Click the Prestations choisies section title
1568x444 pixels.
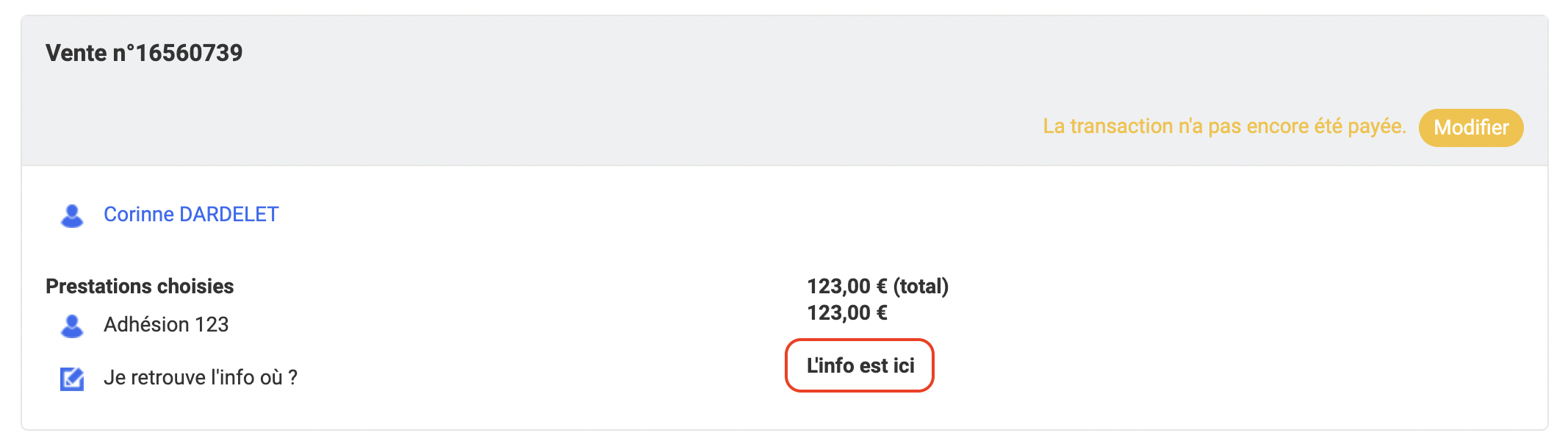(140, 286)
